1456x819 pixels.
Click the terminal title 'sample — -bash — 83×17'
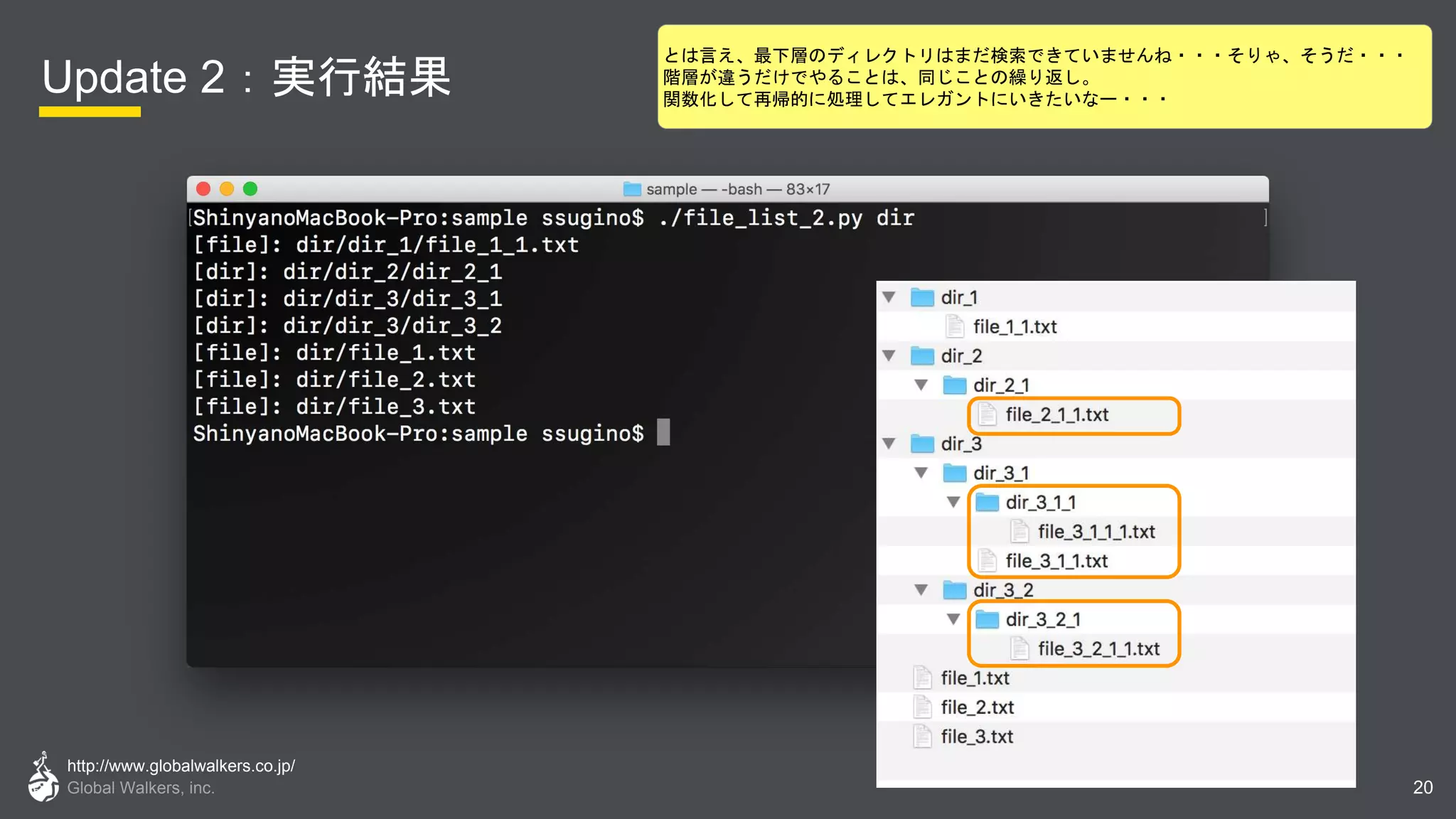738,189
